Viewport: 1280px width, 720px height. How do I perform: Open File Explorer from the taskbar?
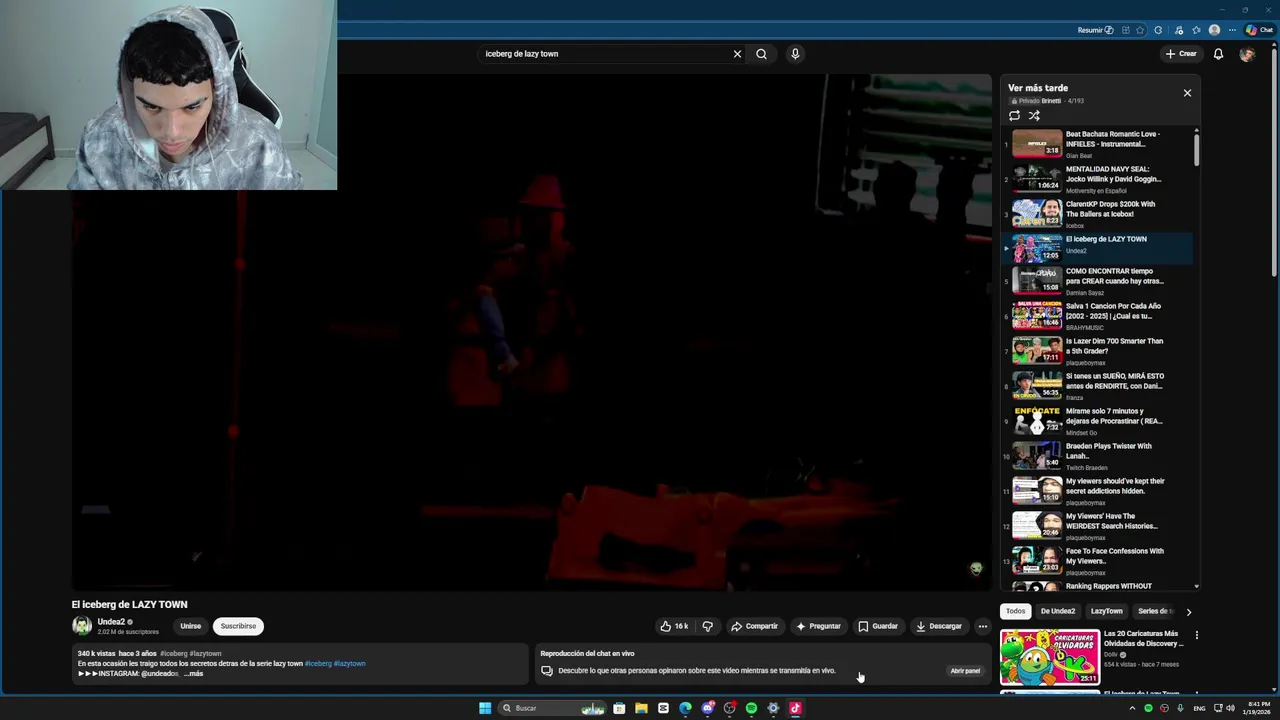pyautogui.click(x=641, y=708)
